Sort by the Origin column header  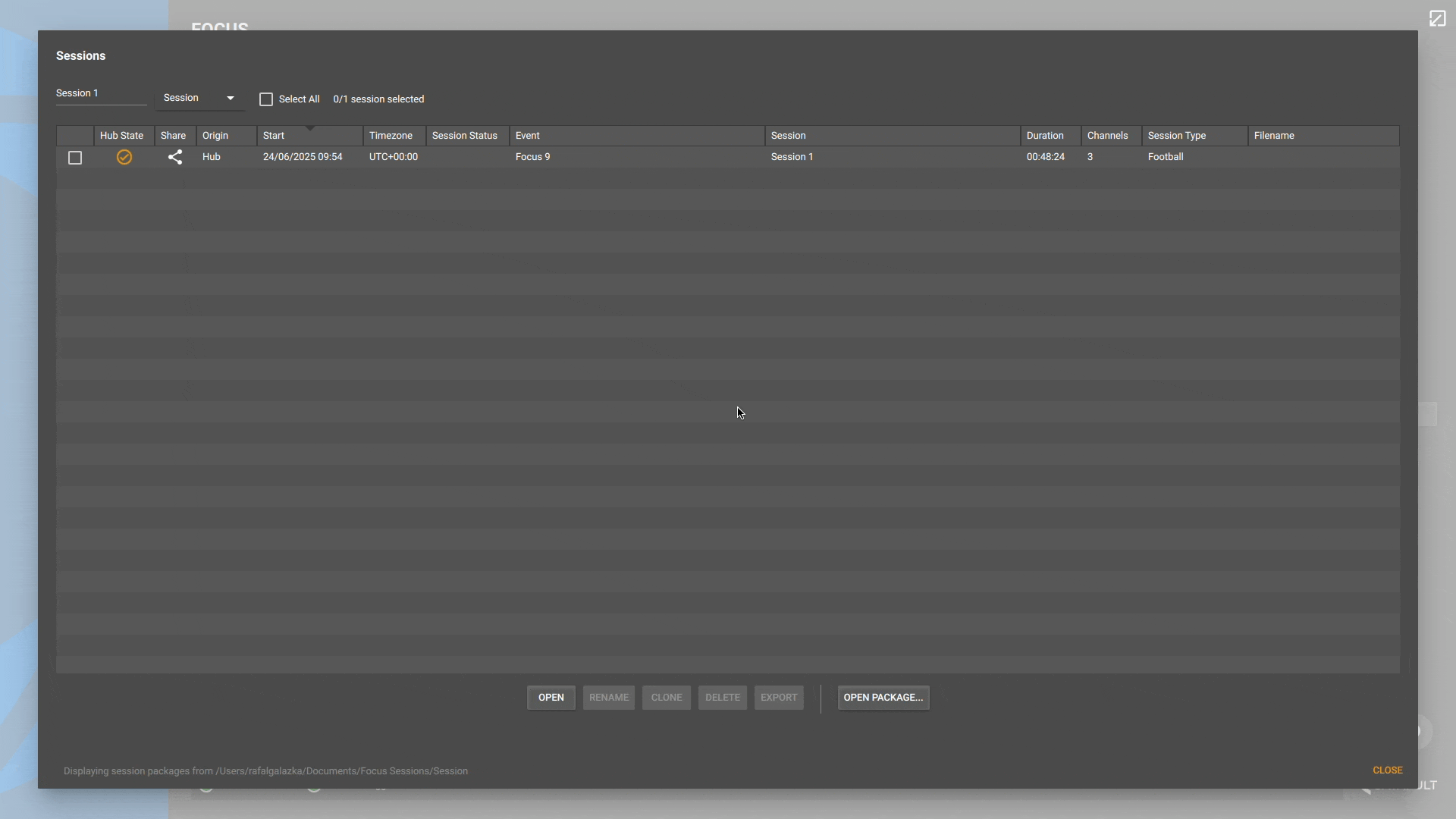click(227, 136)
